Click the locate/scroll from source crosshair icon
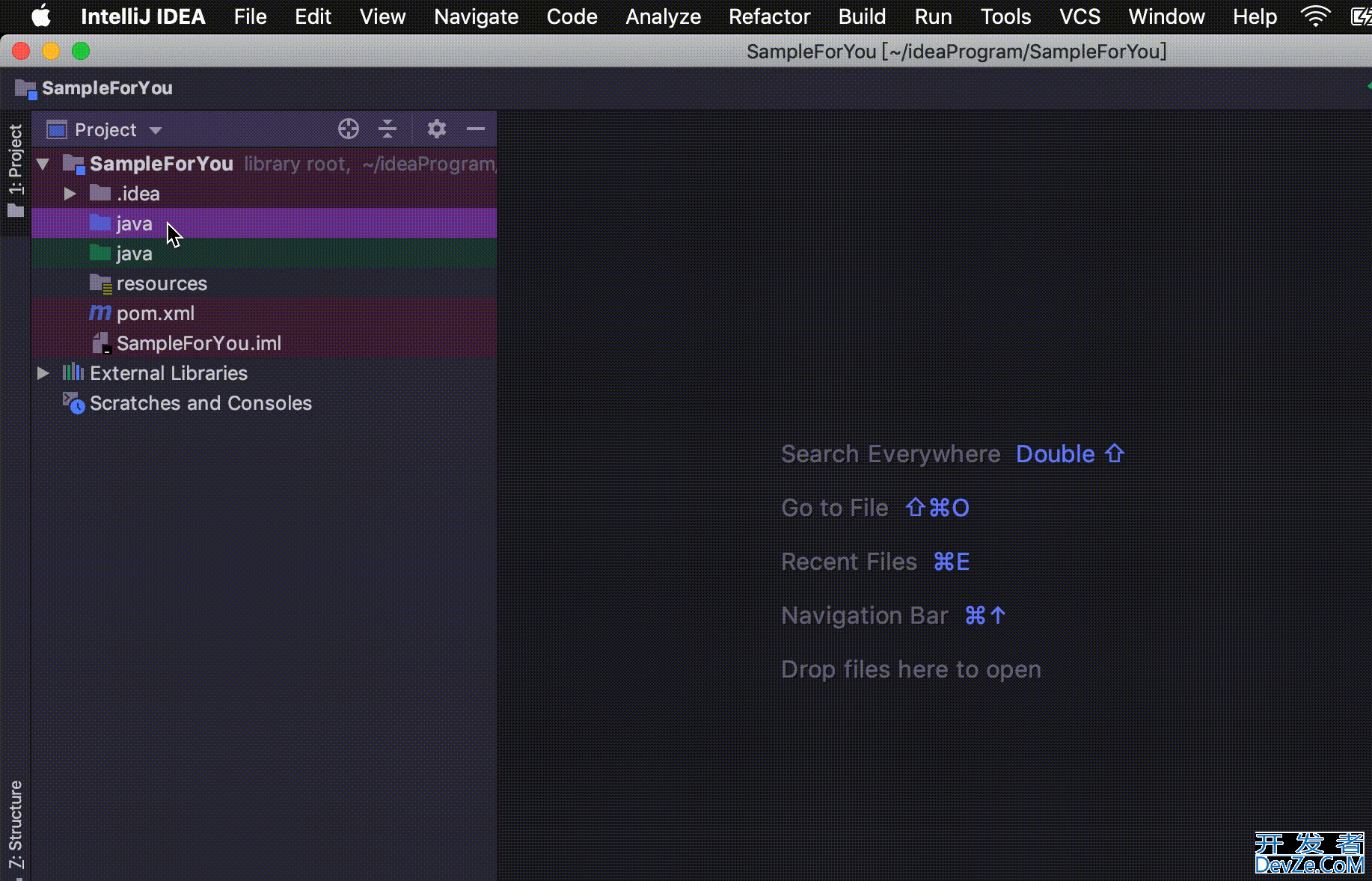Screen dimensions: 1372x881 348,129
